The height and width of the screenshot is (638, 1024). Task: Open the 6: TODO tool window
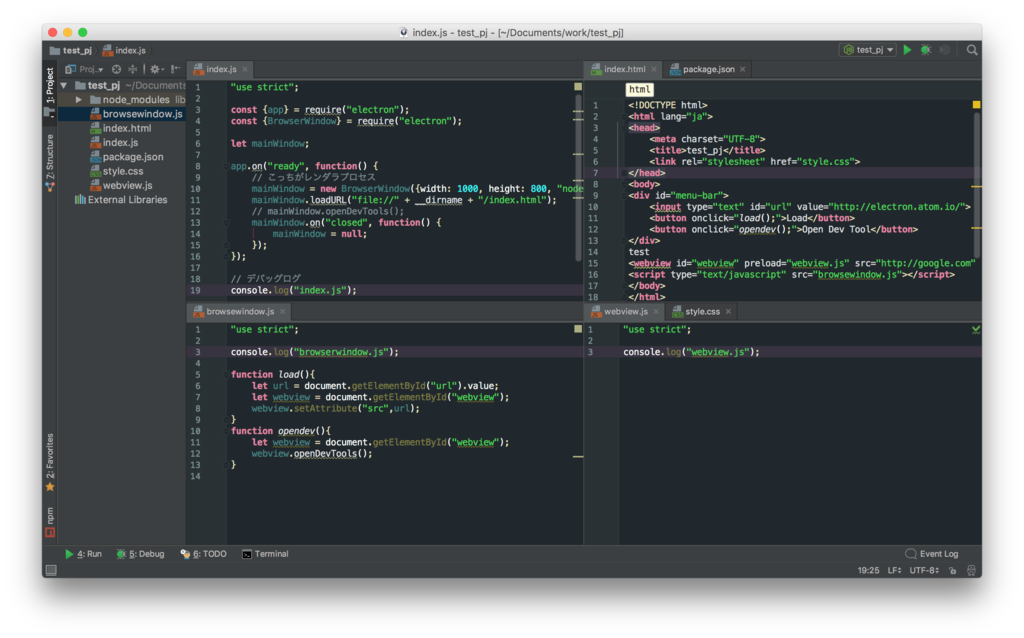[x=204, y=554]
